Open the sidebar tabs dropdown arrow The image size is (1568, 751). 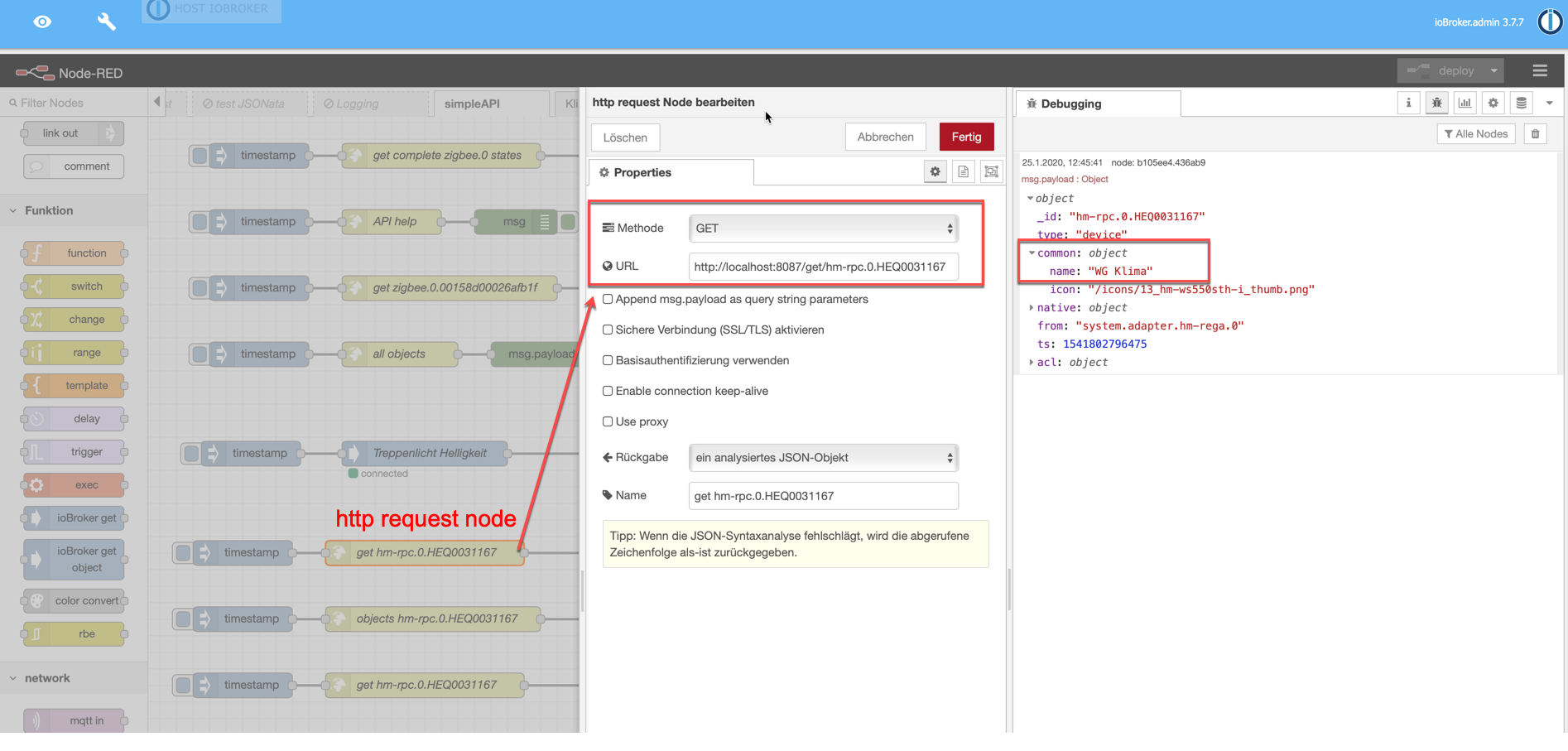pyautogui.click(x=1549, y=104)
